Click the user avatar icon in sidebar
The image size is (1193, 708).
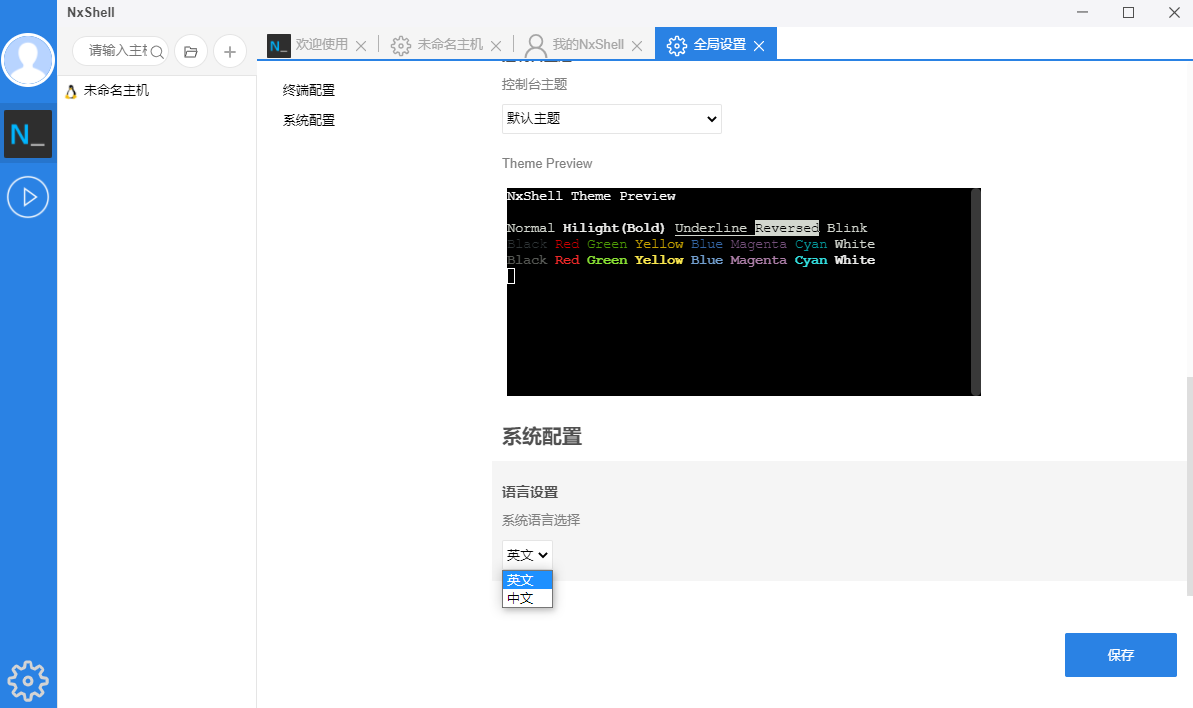click(x=28, y=60)
